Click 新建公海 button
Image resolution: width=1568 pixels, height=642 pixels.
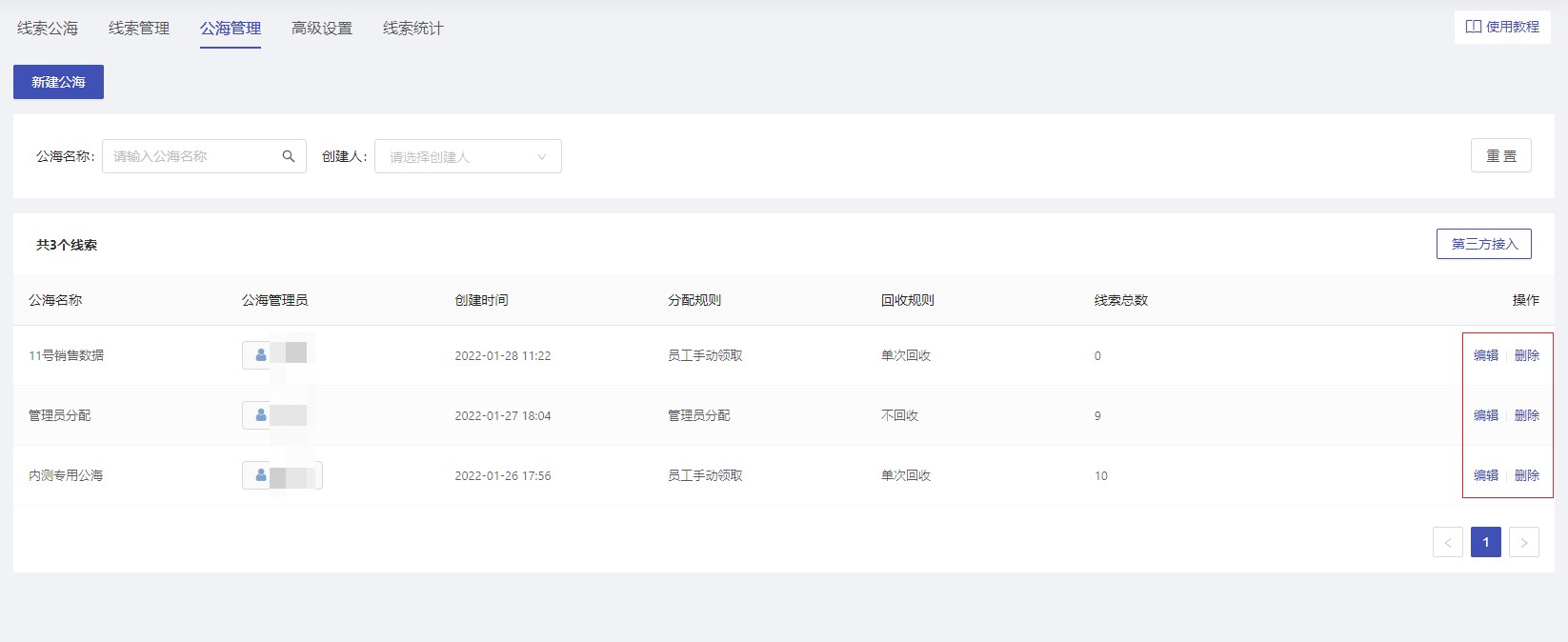[x=58, y=82]
